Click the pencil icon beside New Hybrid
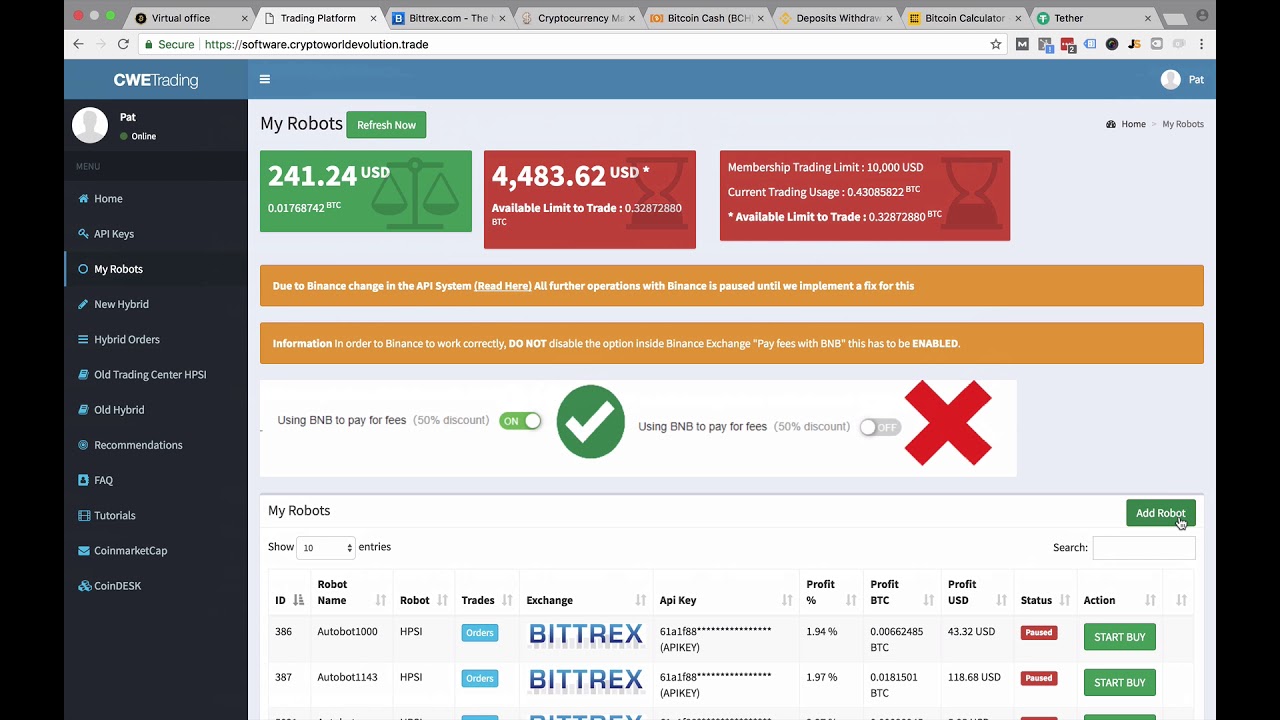The height and width of the screenshot is (720, 1280). tap(83, 304)
